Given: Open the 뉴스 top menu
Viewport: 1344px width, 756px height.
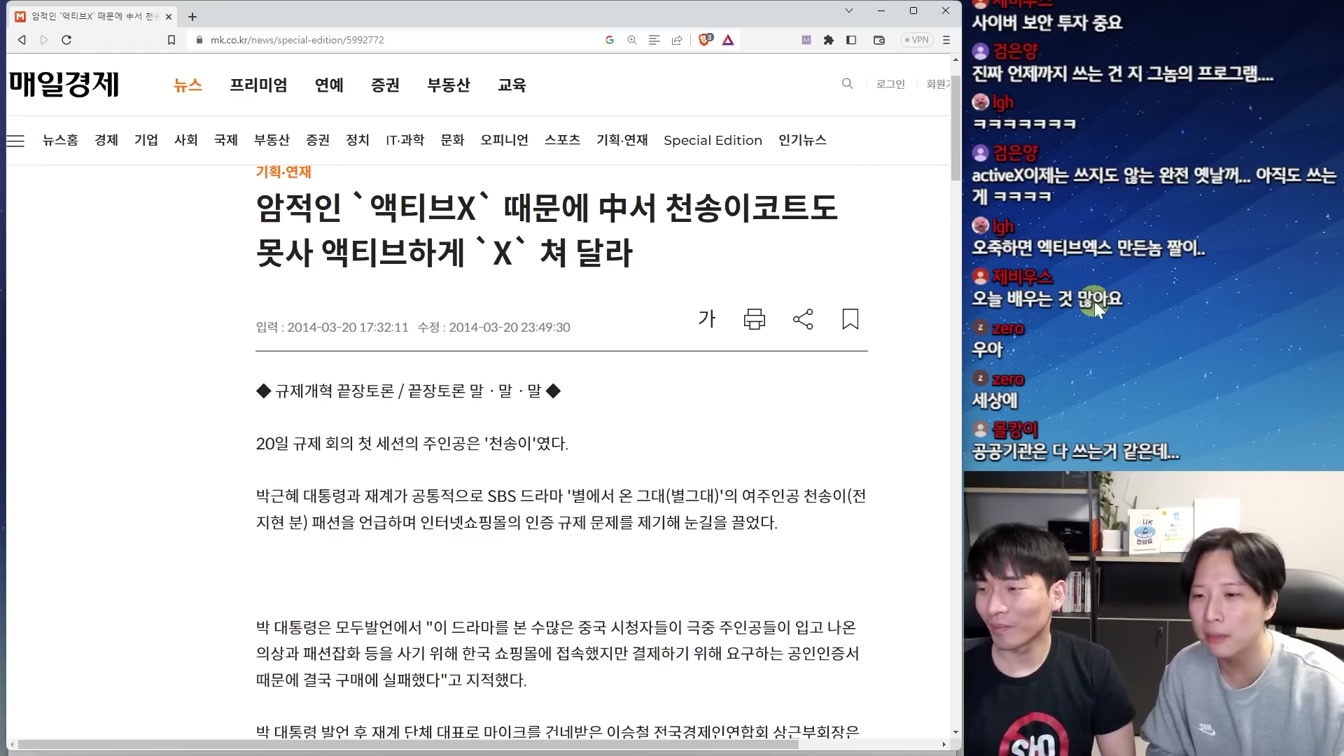Looking at the screenshot, I should pos(188,85).
